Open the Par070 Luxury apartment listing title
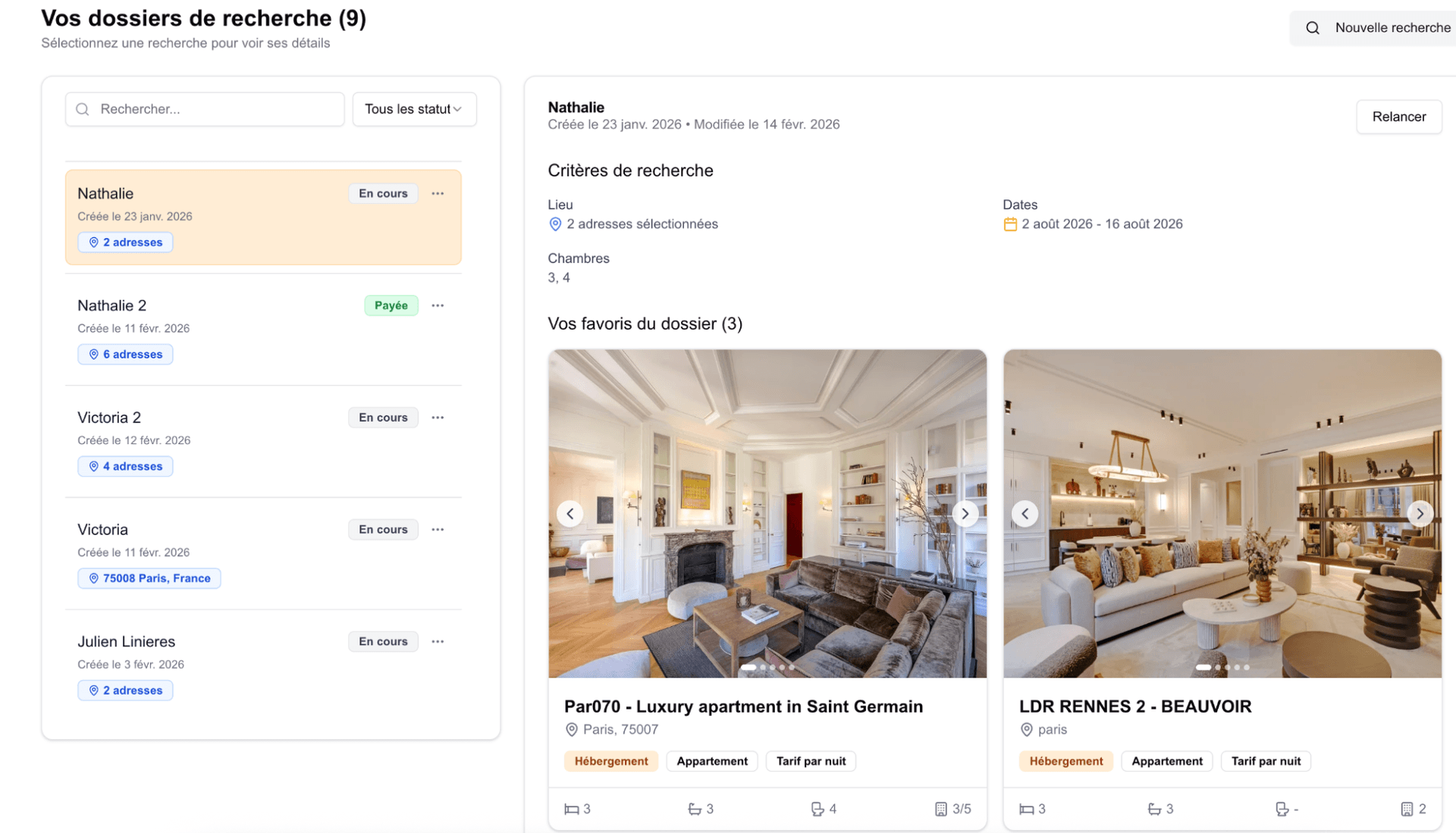 743,706
